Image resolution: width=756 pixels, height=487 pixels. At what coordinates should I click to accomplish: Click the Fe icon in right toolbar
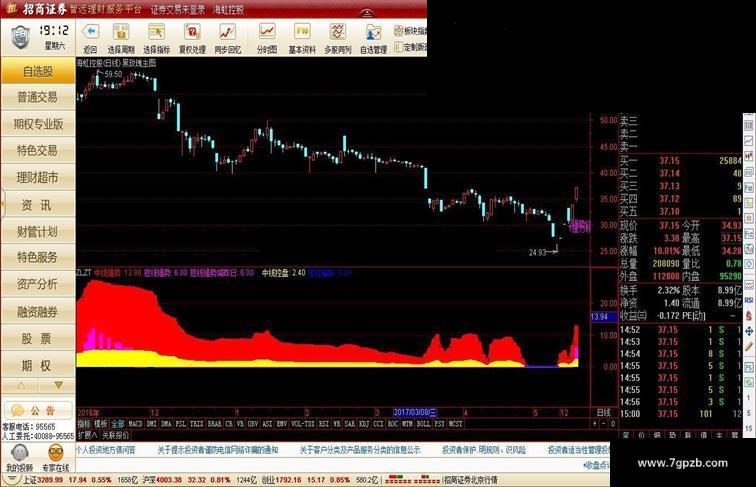tap(749, 187)
